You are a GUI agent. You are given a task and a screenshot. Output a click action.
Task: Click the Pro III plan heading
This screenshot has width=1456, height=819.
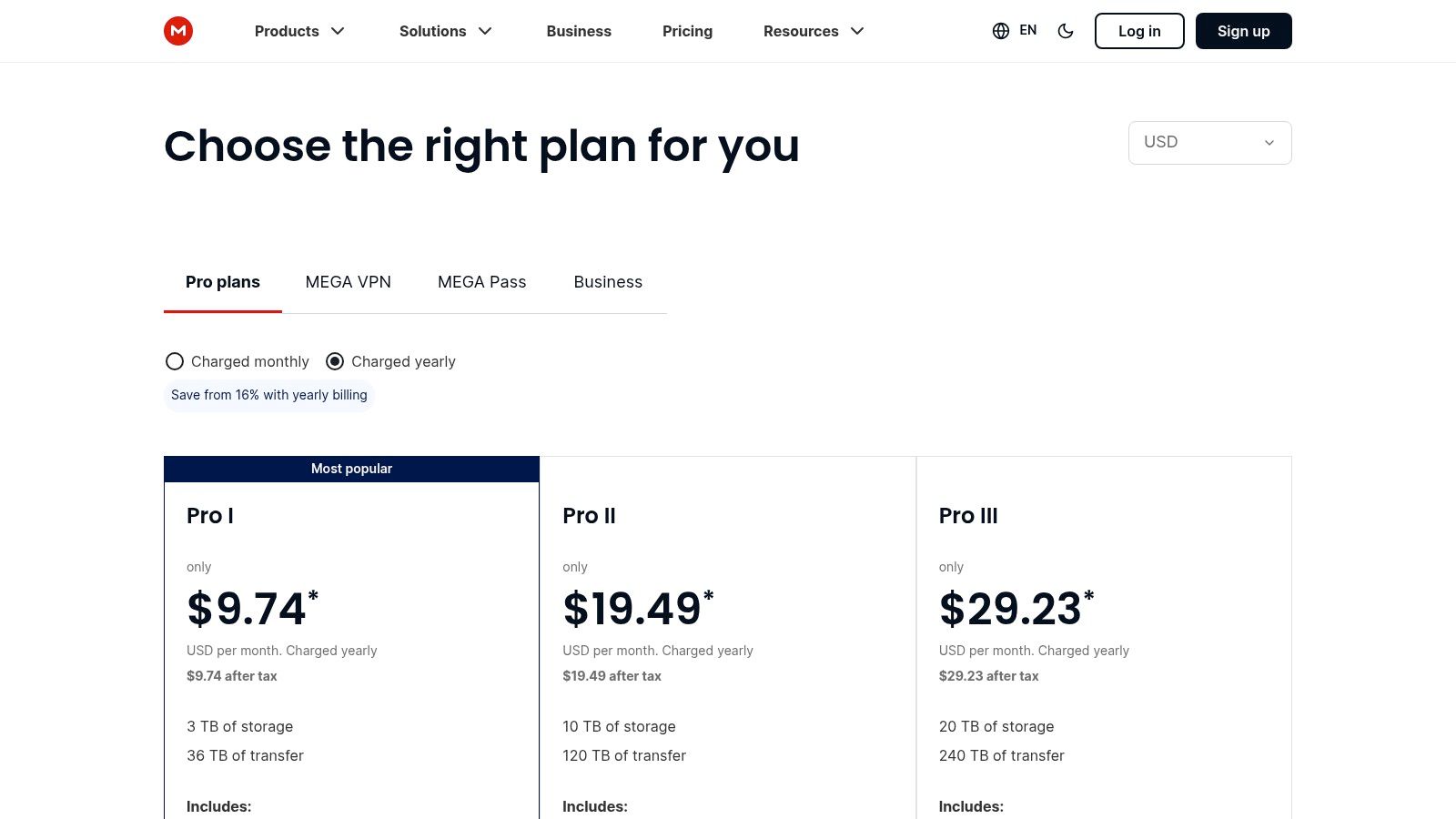pyautogui.click(x=968, y=516)
